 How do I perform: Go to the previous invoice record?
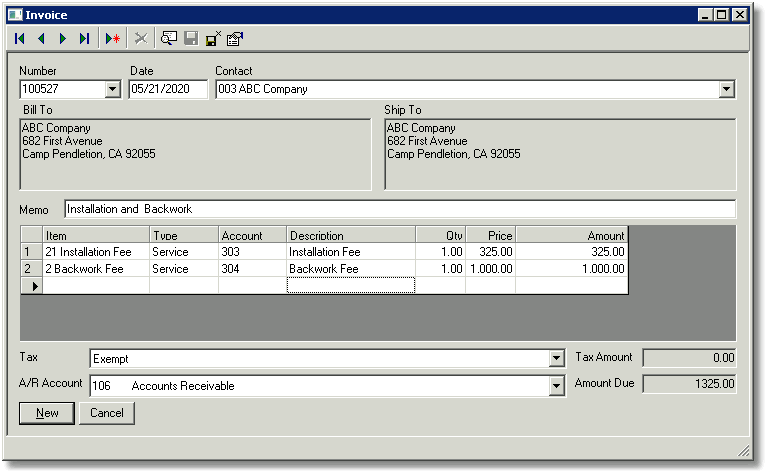click(41, 38)
